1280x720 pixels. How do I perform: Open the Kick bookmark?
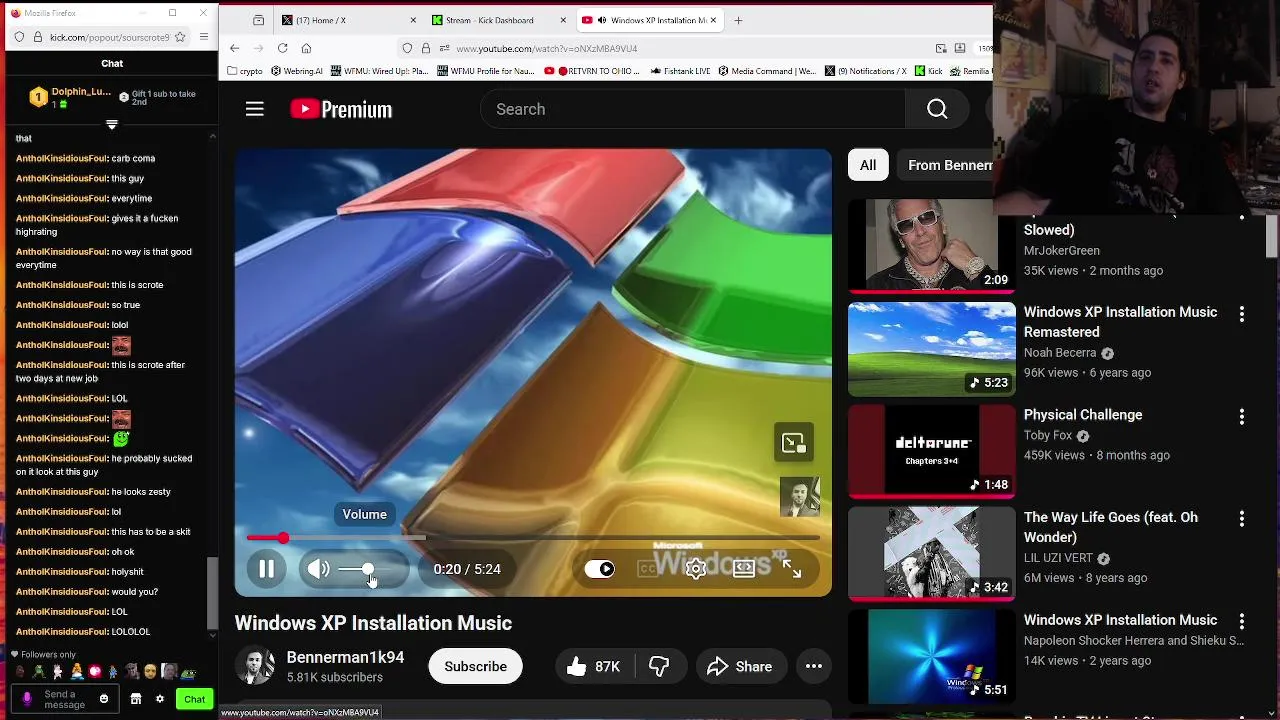point(929,71)
